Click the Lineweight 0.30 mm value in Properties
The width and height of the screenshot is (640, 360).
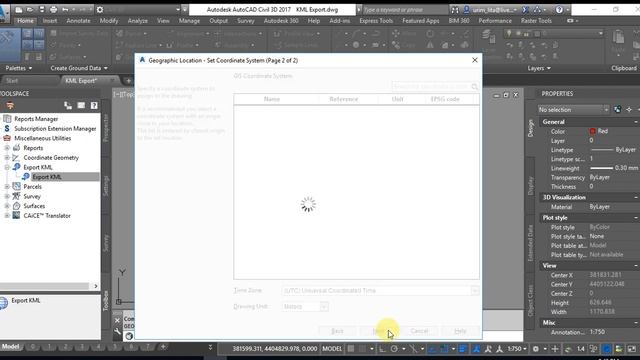coord(614,168)
